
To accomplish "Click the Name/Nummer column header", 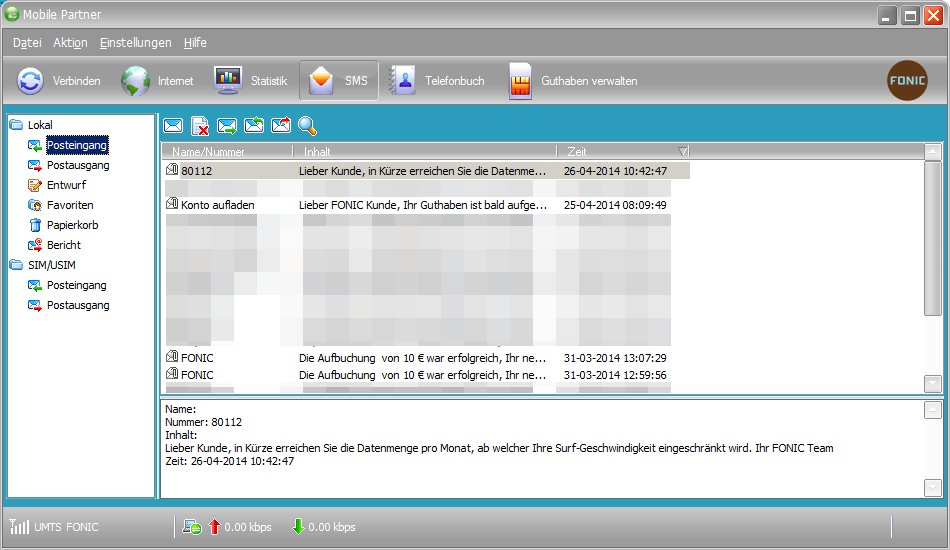I will pos(208,152).
